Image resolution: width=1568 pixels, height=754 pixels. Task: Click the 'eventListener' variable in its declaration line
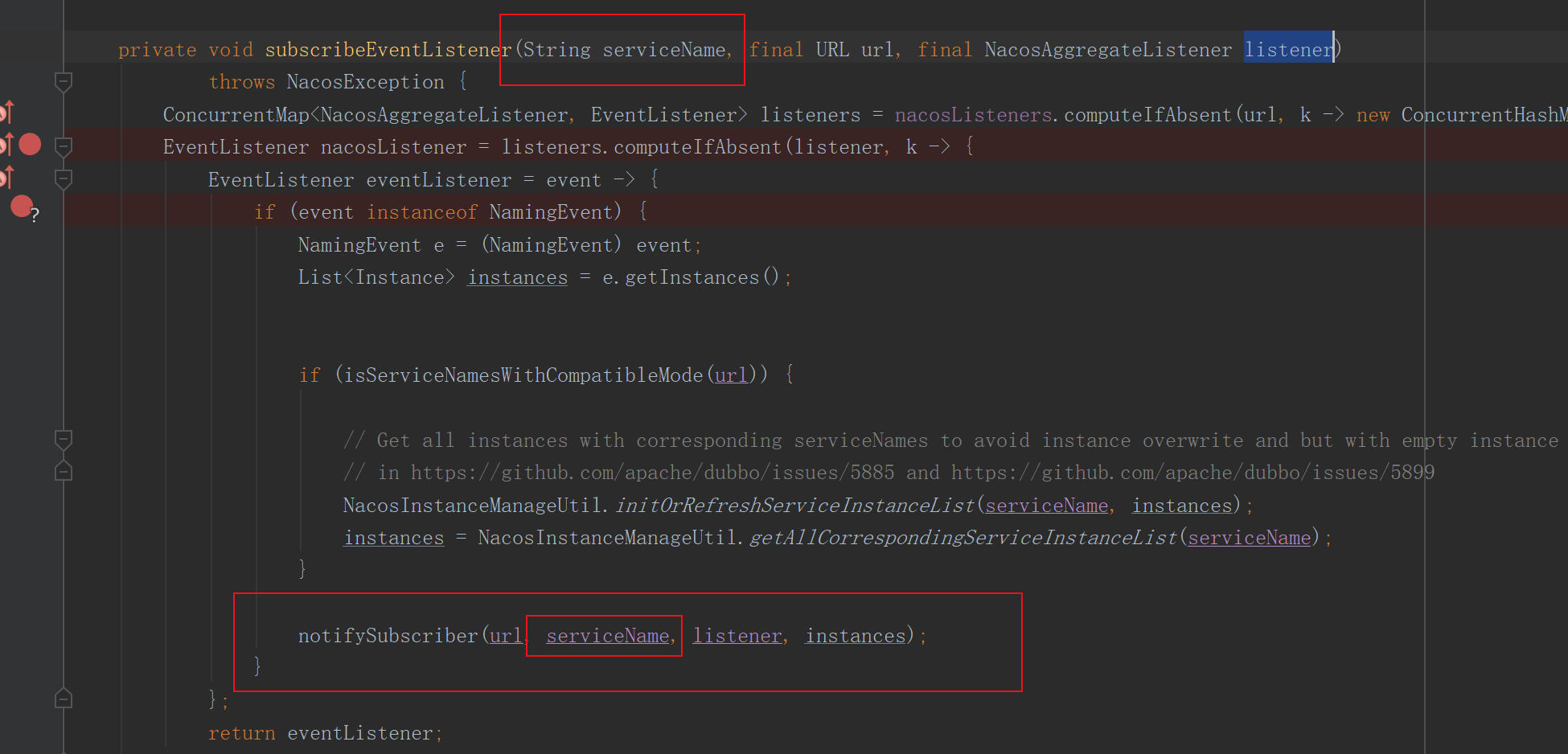pos(438,180)
